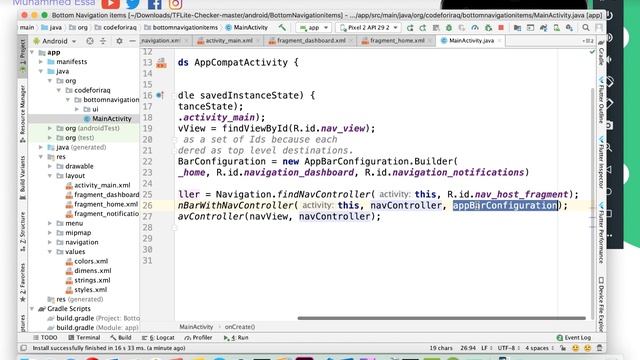Expand the ui package node
This screenshot has width=640, height=360.
[x=77, y=109]
